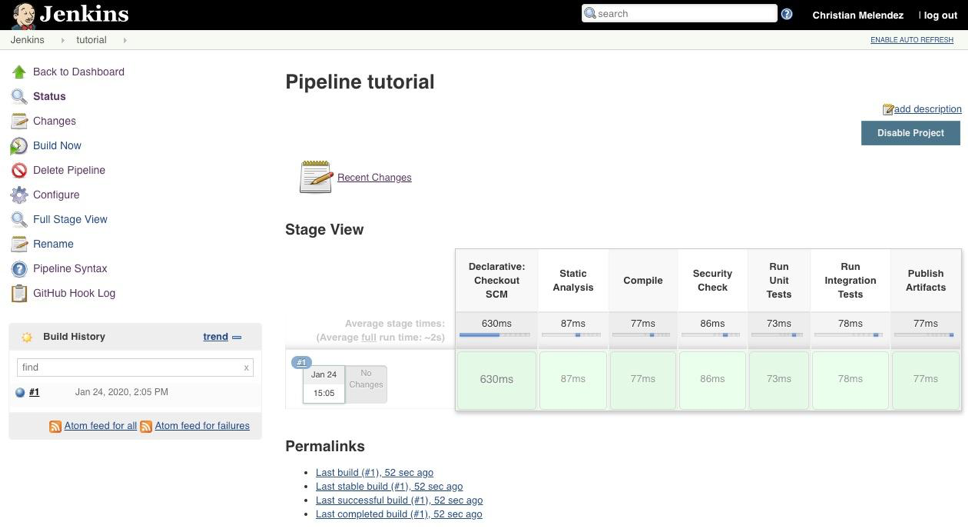Open the Recent Changes link
The width and height of the screenshot is (968, 527).
pos(374,178)
